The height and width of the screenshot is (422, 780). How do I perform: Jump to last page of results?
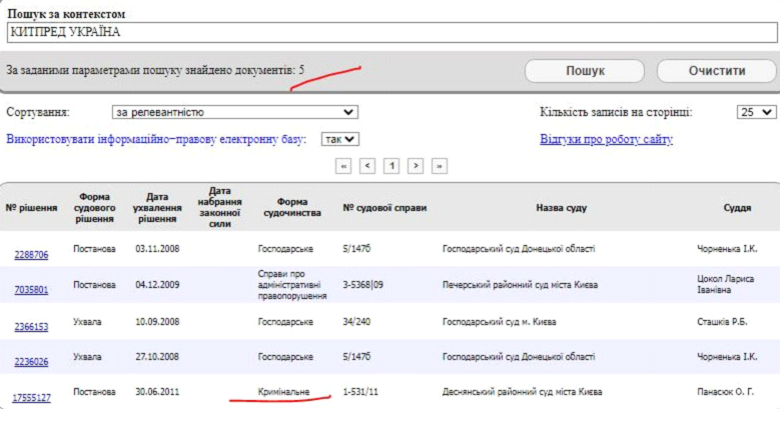(439, 166)
